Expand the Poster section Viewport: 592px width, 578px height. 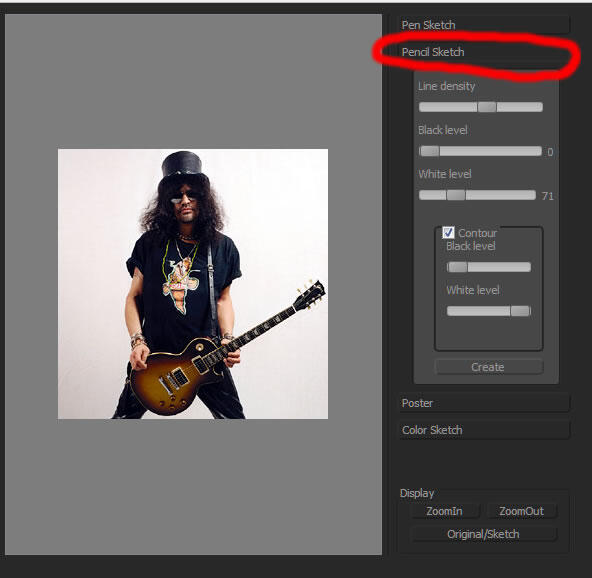pos(484,403)
